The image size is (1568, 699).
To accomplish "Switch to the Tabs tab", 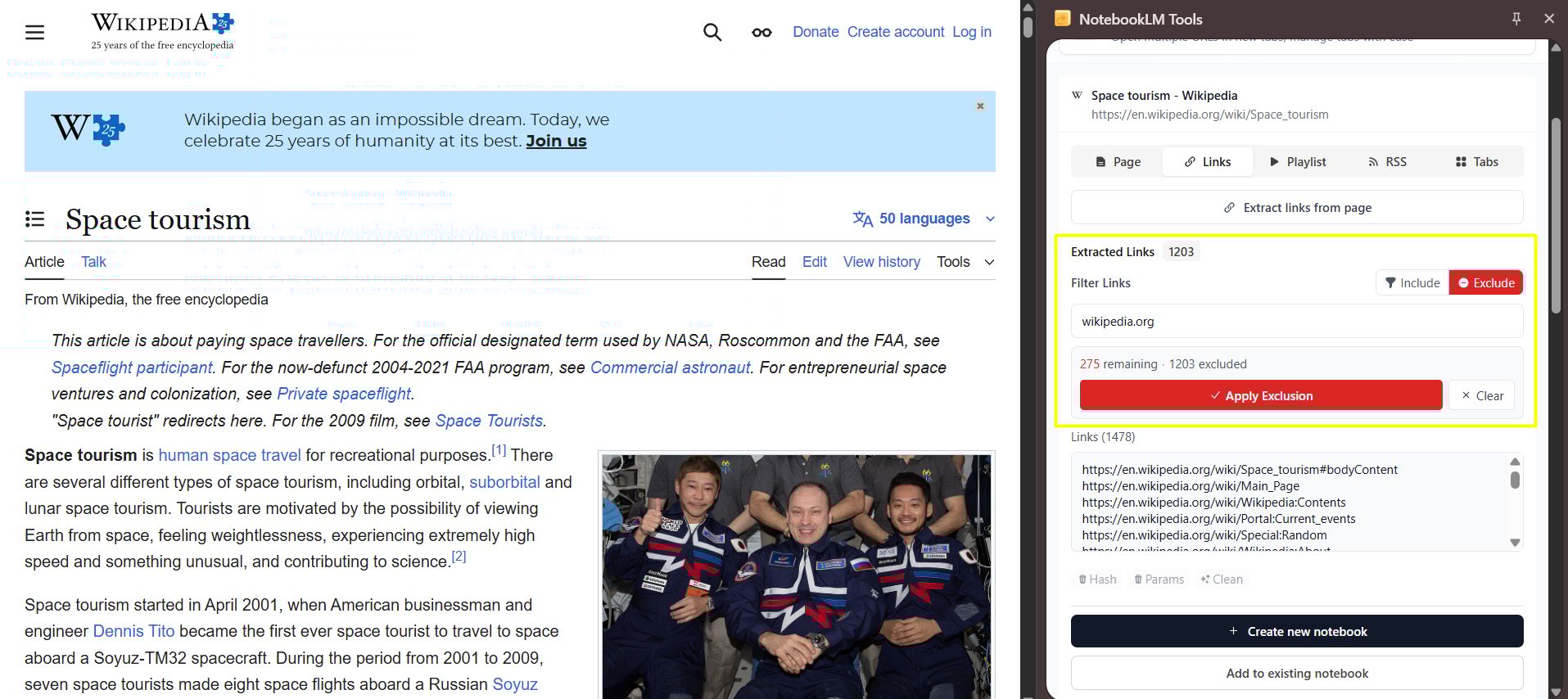I will [x=1476, y=162].
